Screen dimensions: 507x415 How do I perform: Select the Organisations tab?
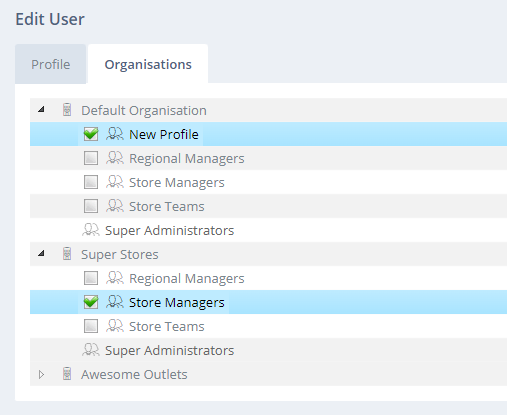tap(148, 64)
